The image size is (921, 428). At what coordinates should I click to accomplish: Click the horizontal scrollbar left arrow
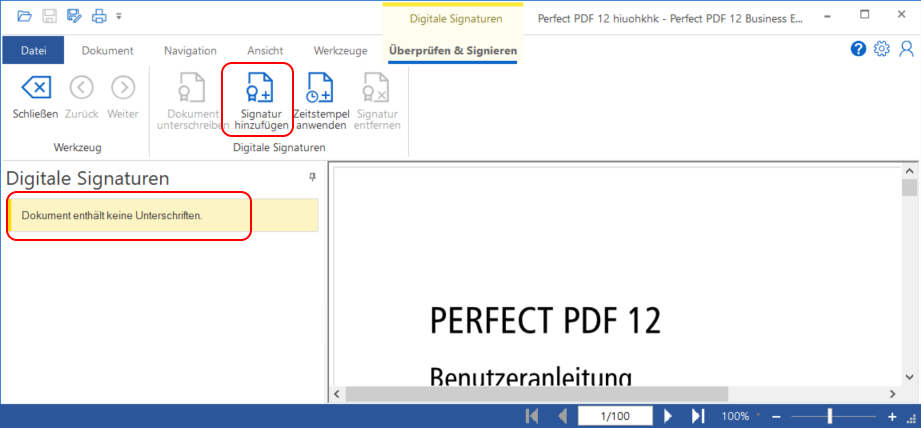(338, 393)
